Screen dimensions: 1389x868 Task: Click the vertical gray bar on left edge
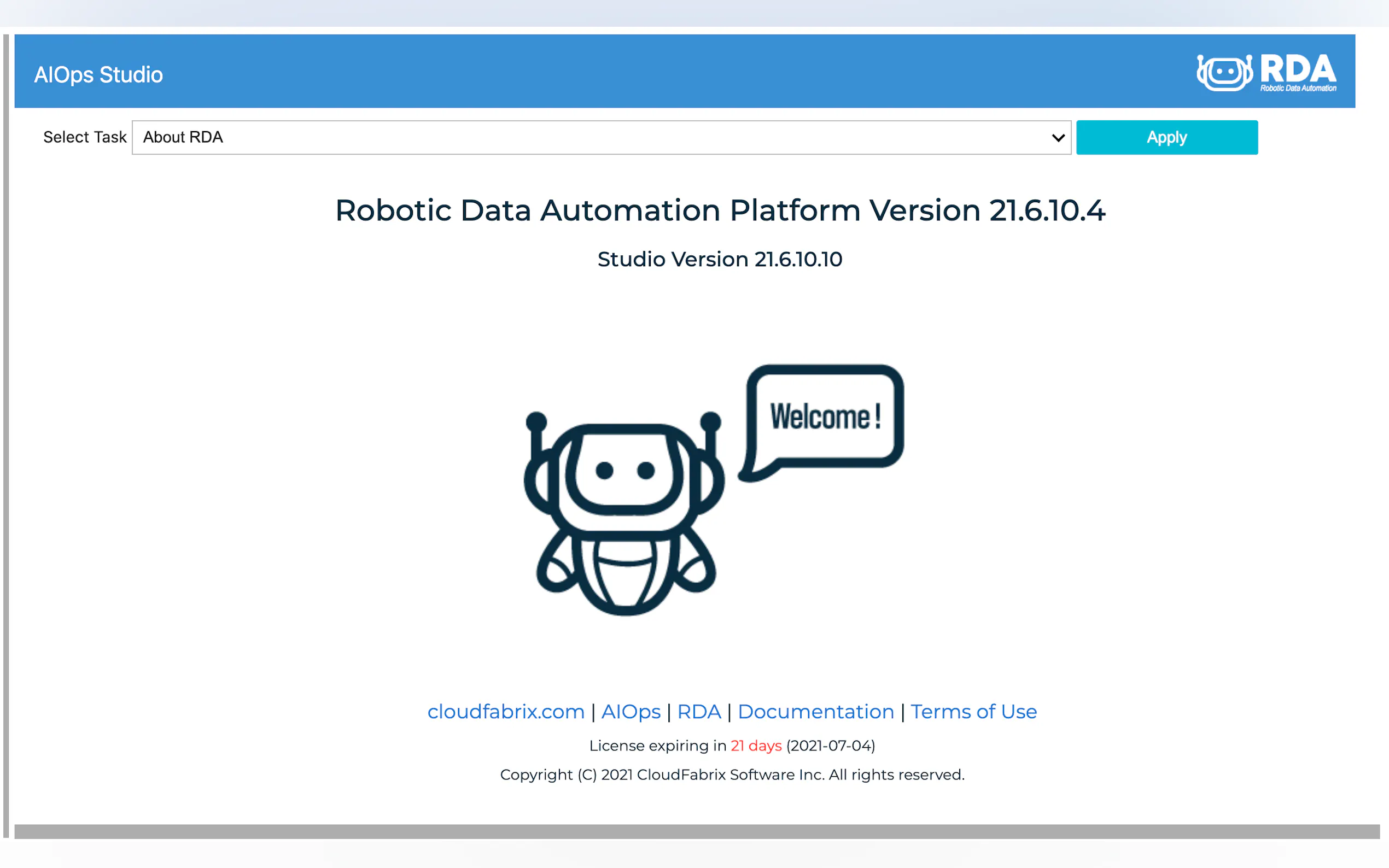(6, 436)
